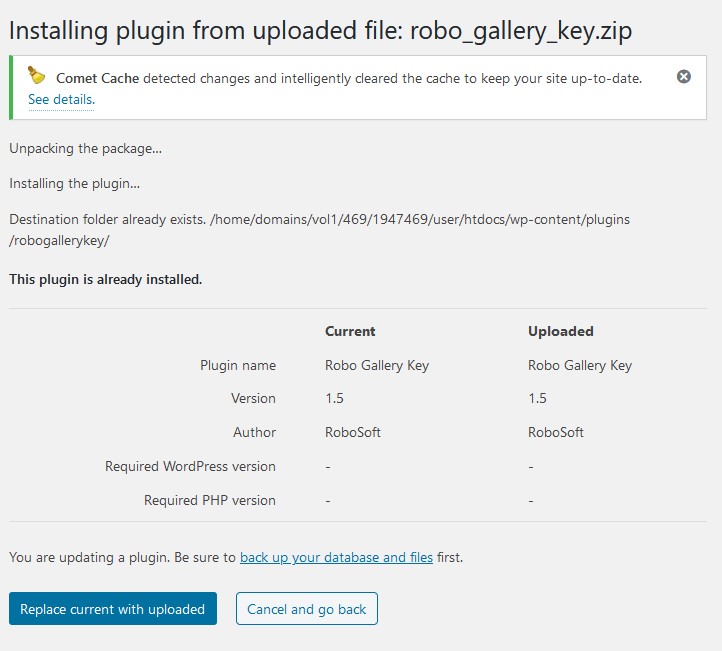Click the uploaded Author RoboSoft
The width and height of the screenshot is (722, 651).
tap(556, 432)
